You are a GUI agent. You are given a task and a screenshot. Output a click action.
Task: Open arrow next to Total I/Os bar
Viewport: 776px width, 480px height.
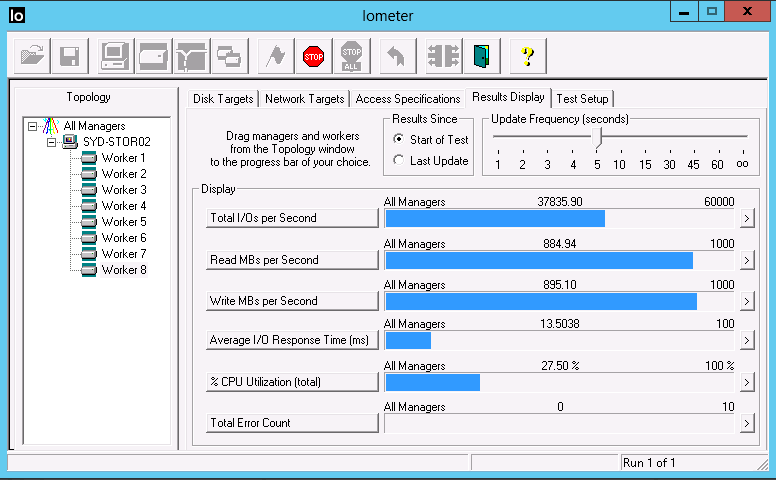pyautogui.click(x=747, y=218)
